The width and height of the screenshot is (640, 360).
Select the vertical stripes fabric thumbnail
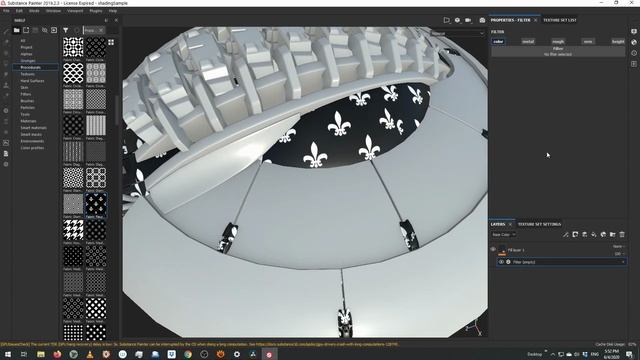coord(96,125)
